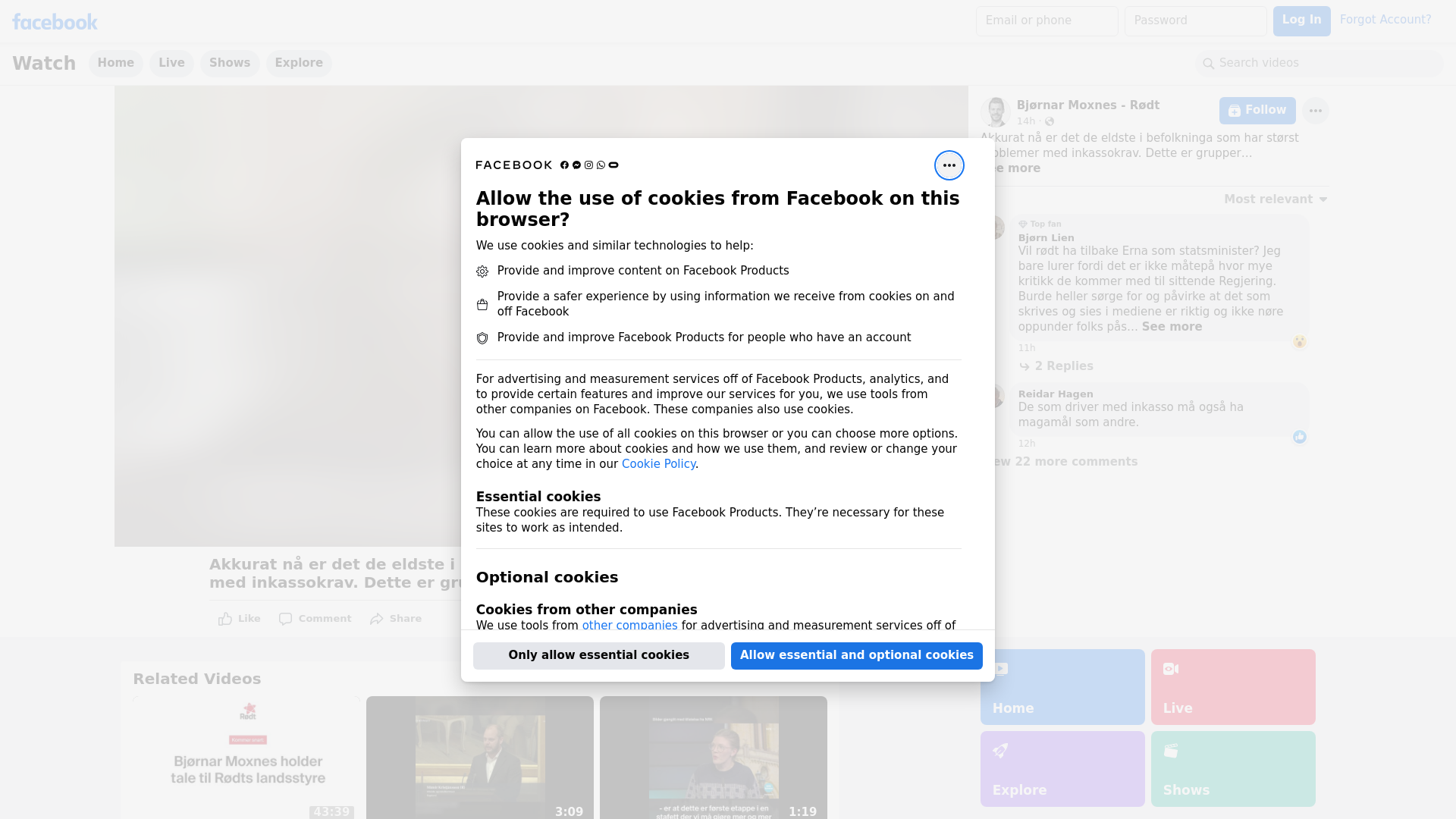The width and height of the screenshot is (1456, 819).
Task: Open the cookie dialog more options menu
Action: tap(949, 165)
